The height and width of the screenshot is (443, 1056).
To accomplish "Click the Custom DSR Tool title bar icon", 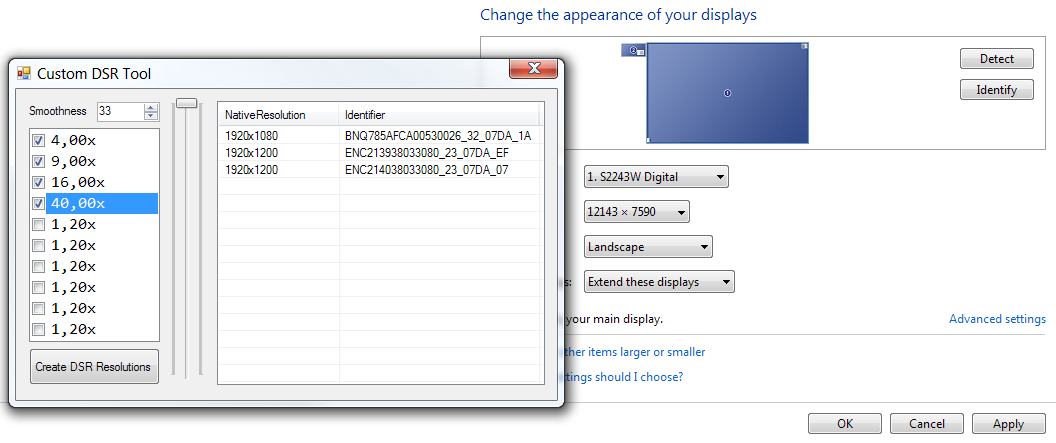I will click(24, 73).
